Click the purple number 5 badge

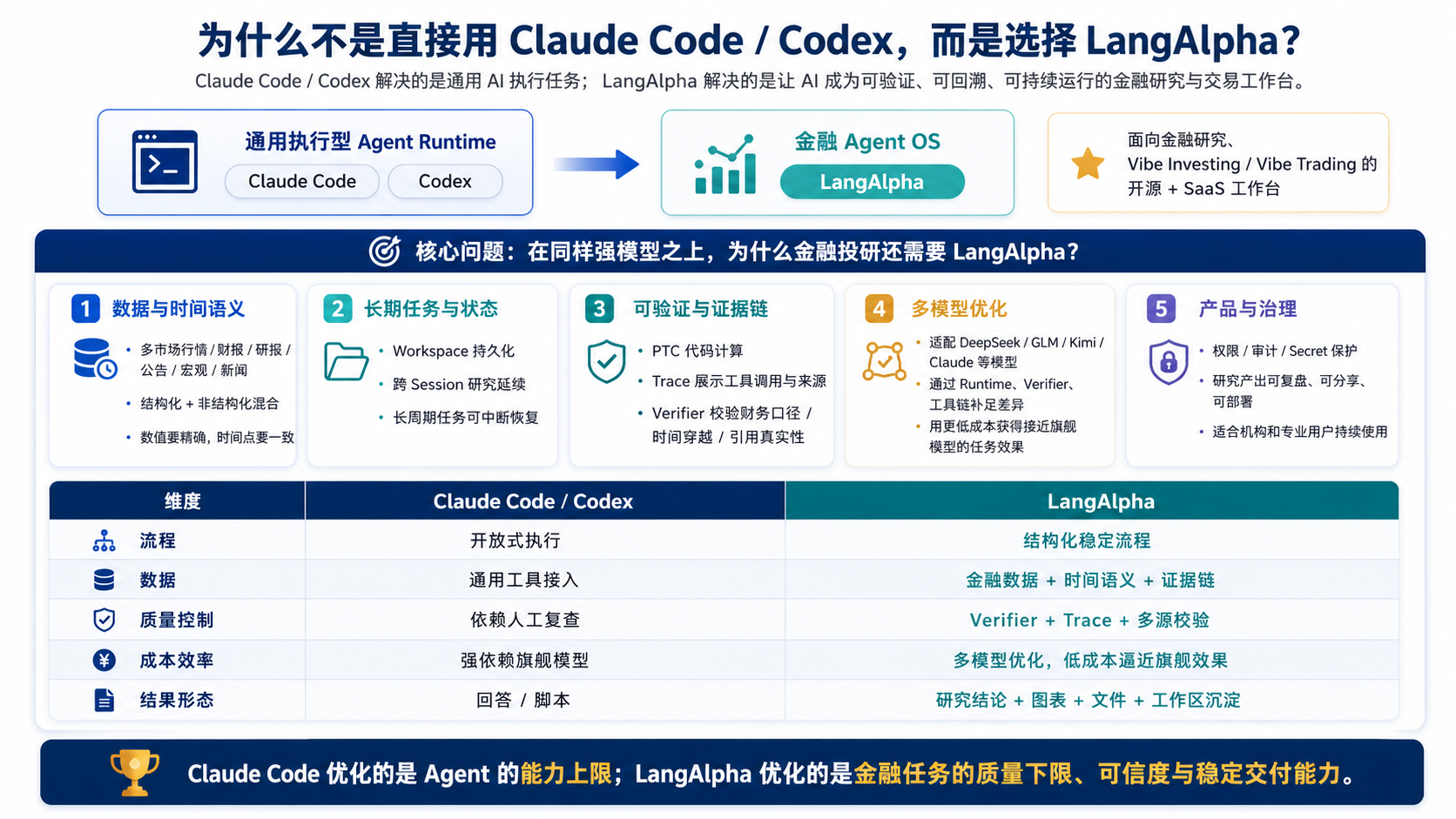point(1161,309)
